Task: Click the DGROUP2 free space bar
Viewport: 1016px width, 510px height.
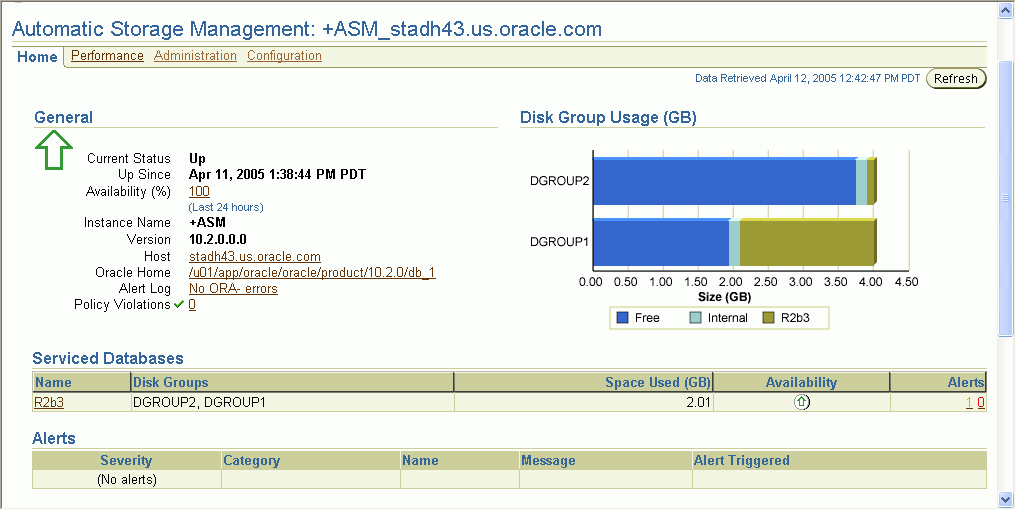Action: [724, 182]
